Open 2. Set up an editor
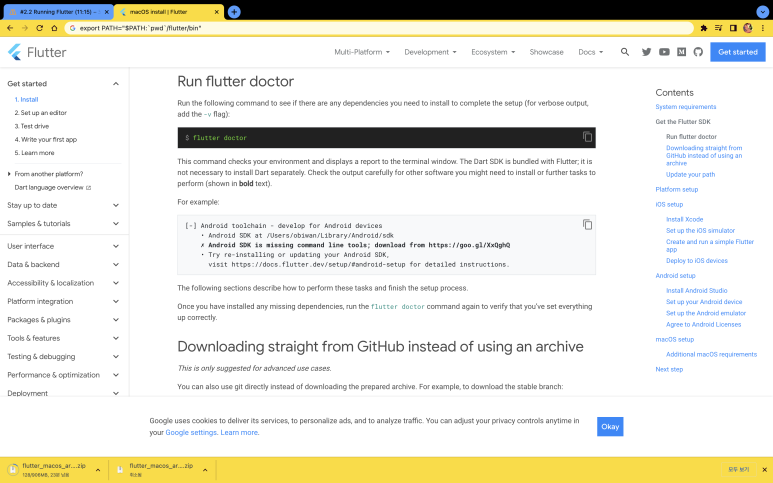The image size is (773, 483). [40, 112]
